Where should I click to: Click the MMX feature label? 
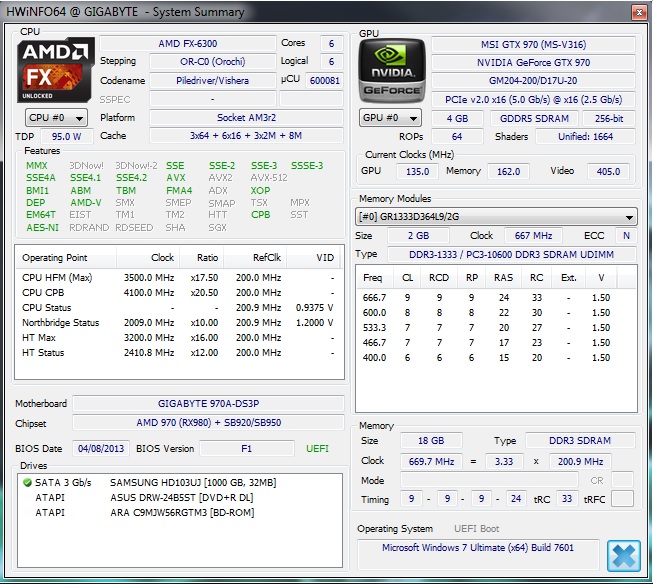click(x=37, y=165)
